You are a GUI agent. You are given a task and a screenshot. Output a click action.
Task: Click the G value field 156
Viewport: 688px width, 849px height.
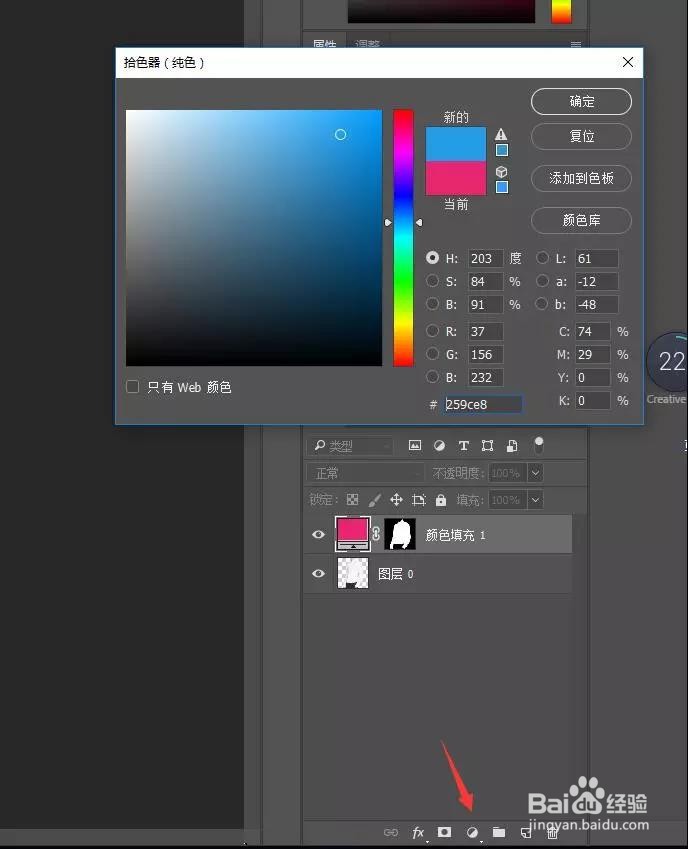click(485, 355)
